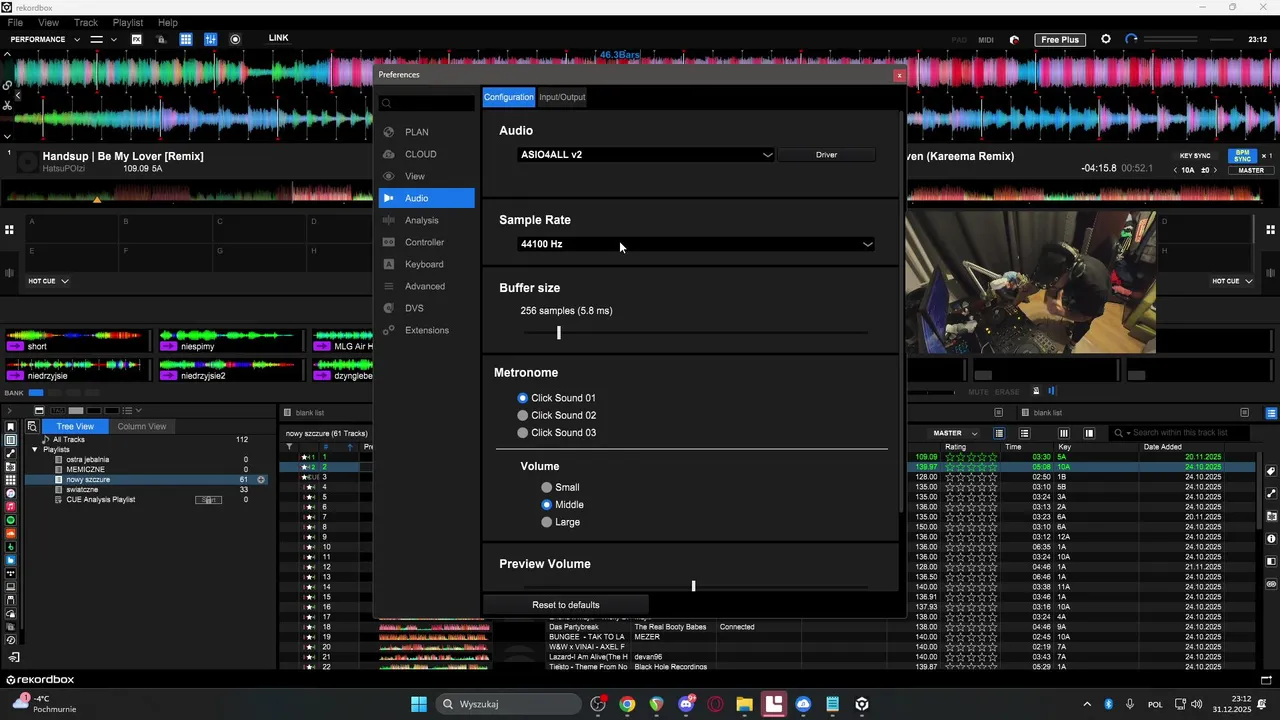
Task: Click the export mode icon at sidebar bottom
Action: pos(14,658)
